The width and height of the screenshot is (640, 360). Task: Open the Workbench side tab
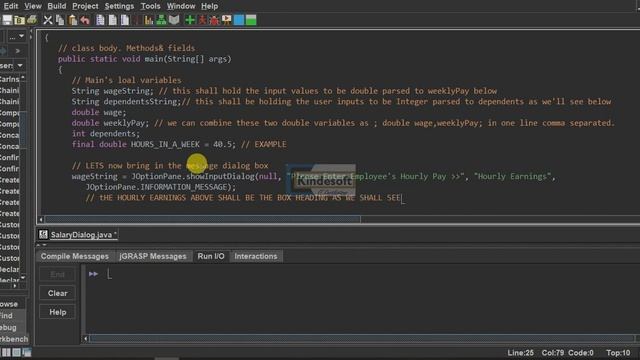pos(14,339)
